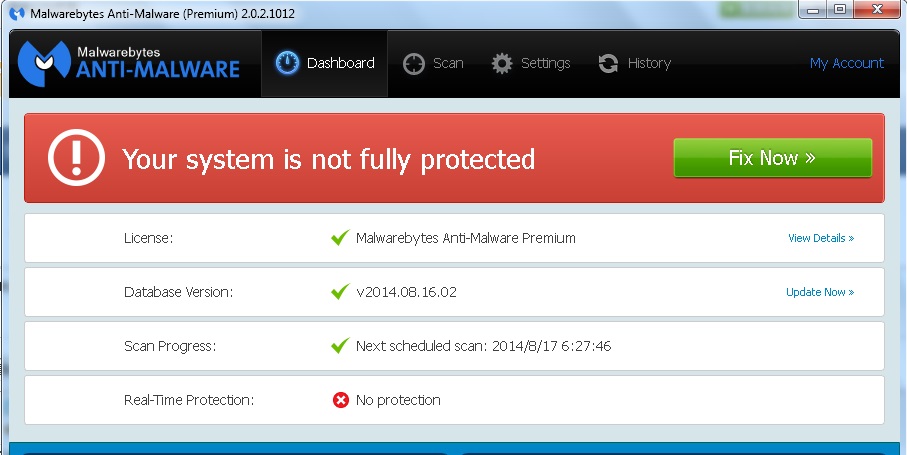Open the Scan tab
This screenshot has width=907, height=455.
[x=434, y=63]
